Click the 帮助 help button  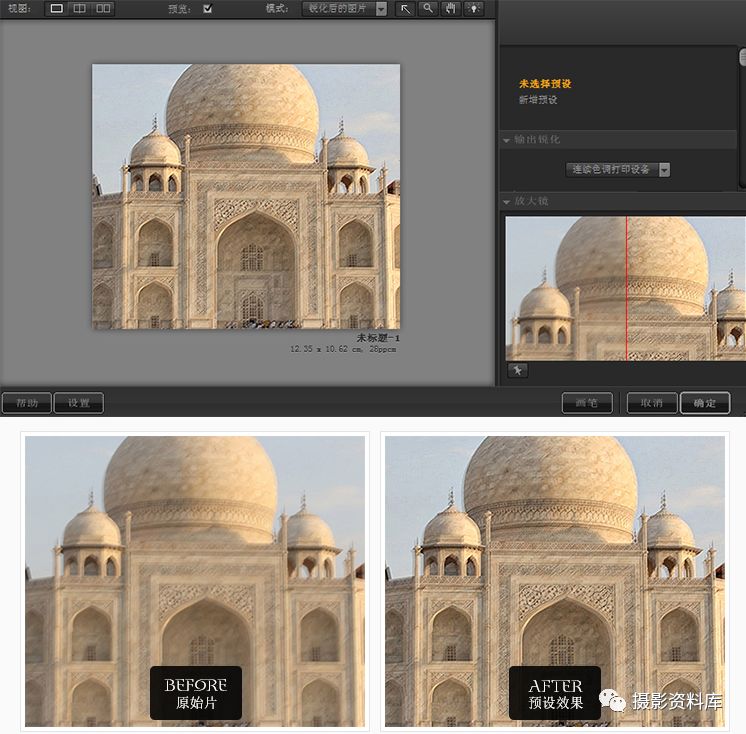(27, 403)
